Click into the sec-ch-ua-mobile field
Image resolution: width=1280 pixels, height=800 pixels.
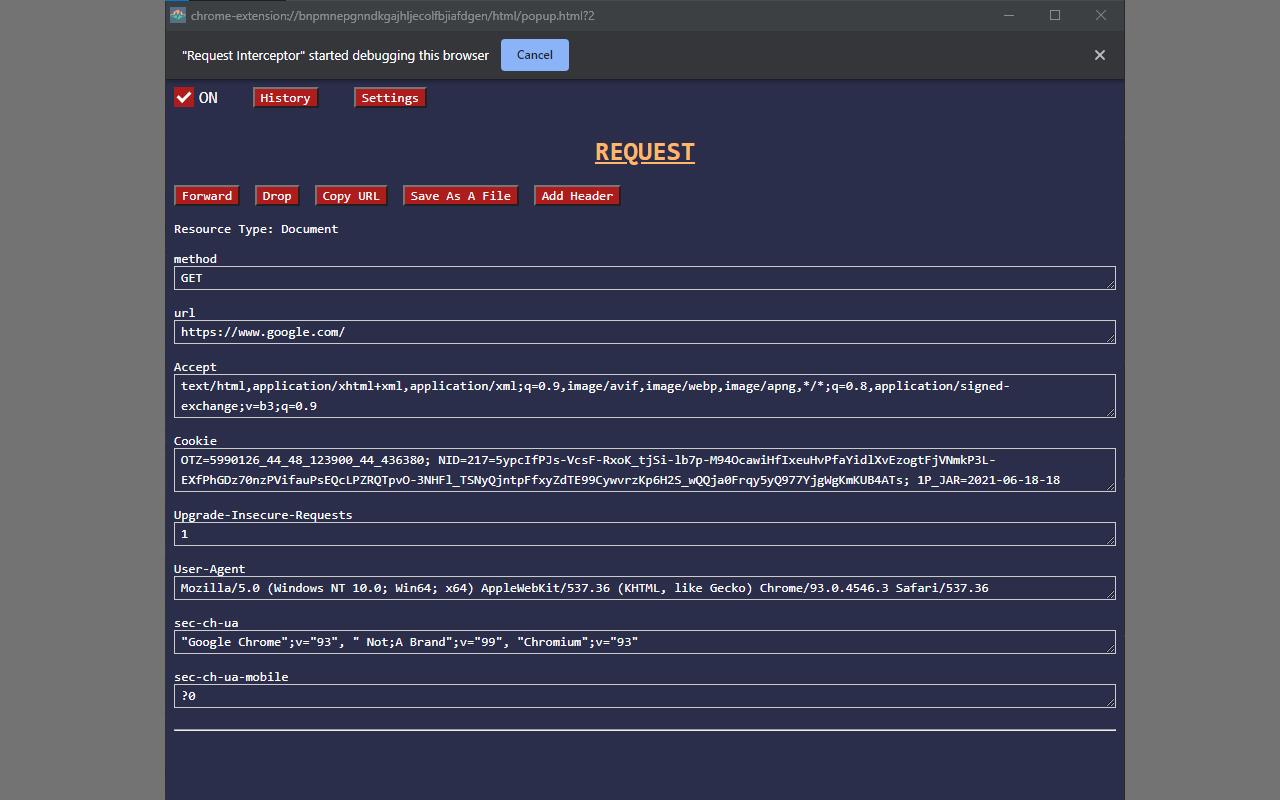click(x=645, y=696)
